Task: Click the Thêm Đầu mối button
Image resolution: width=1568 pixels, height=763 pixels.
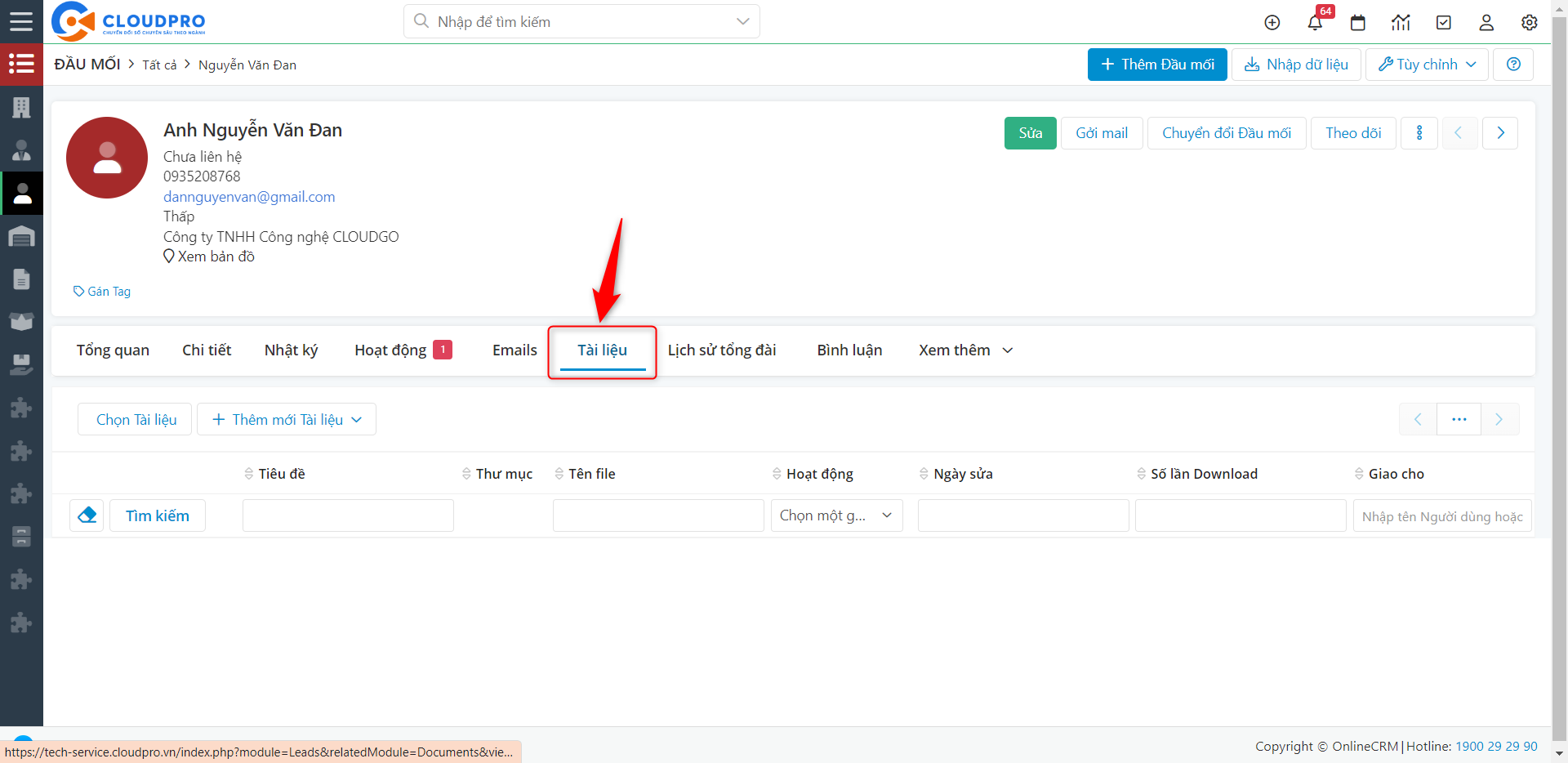Action: (x=1157, y=65)
